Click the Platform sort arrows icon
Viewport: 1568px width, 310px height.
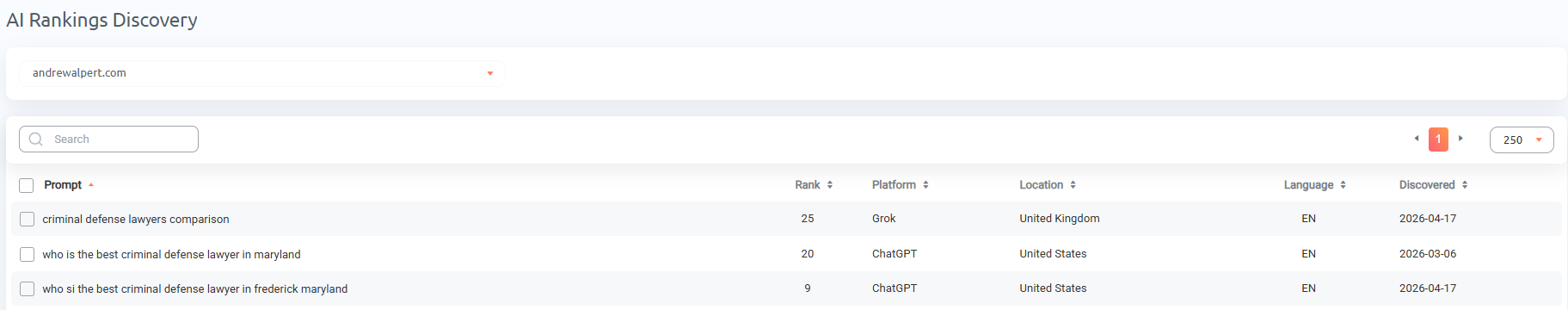point(925,185)
